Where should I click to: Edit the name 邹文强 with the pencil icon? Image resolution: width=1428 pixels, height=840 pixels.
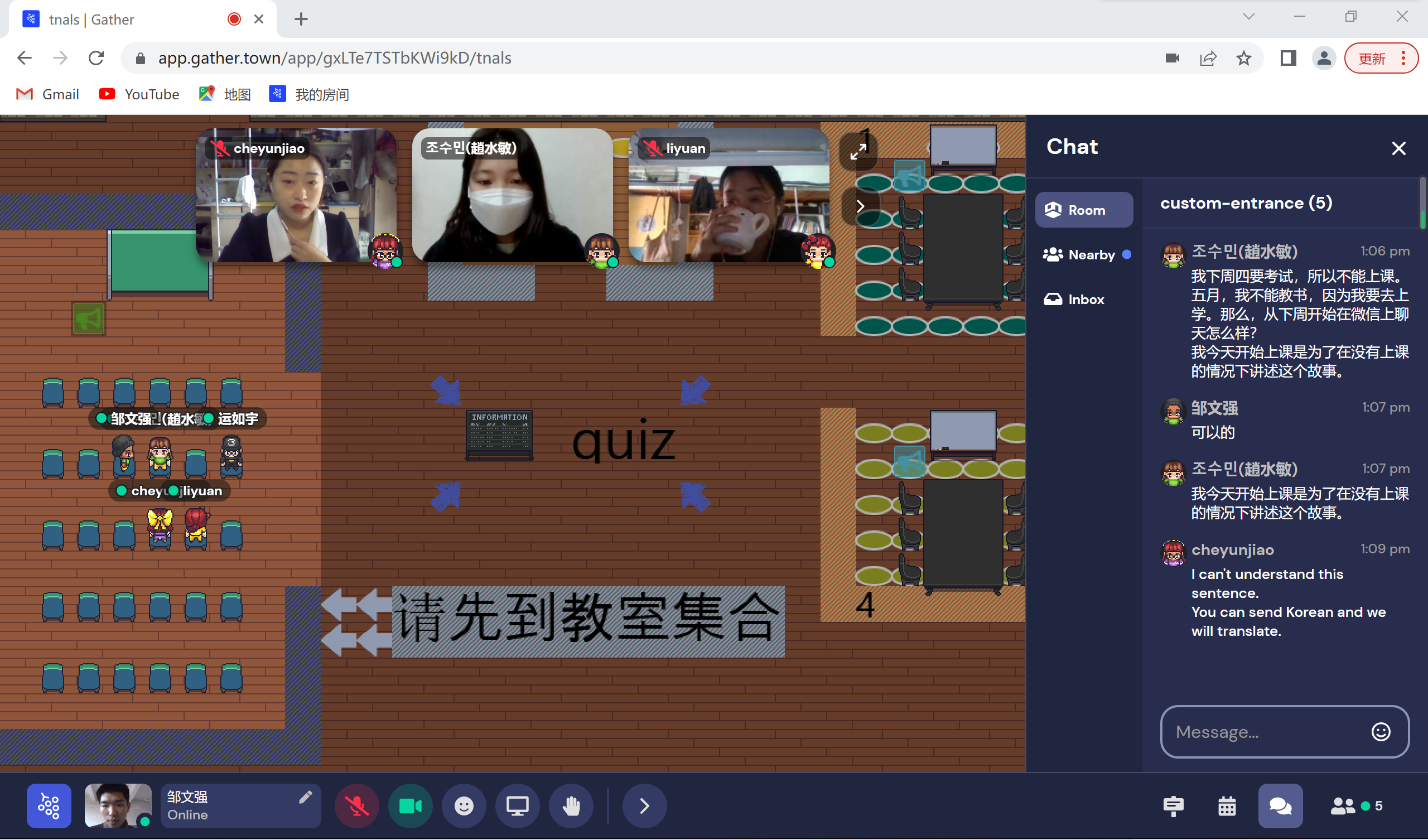tap(305, 797)
